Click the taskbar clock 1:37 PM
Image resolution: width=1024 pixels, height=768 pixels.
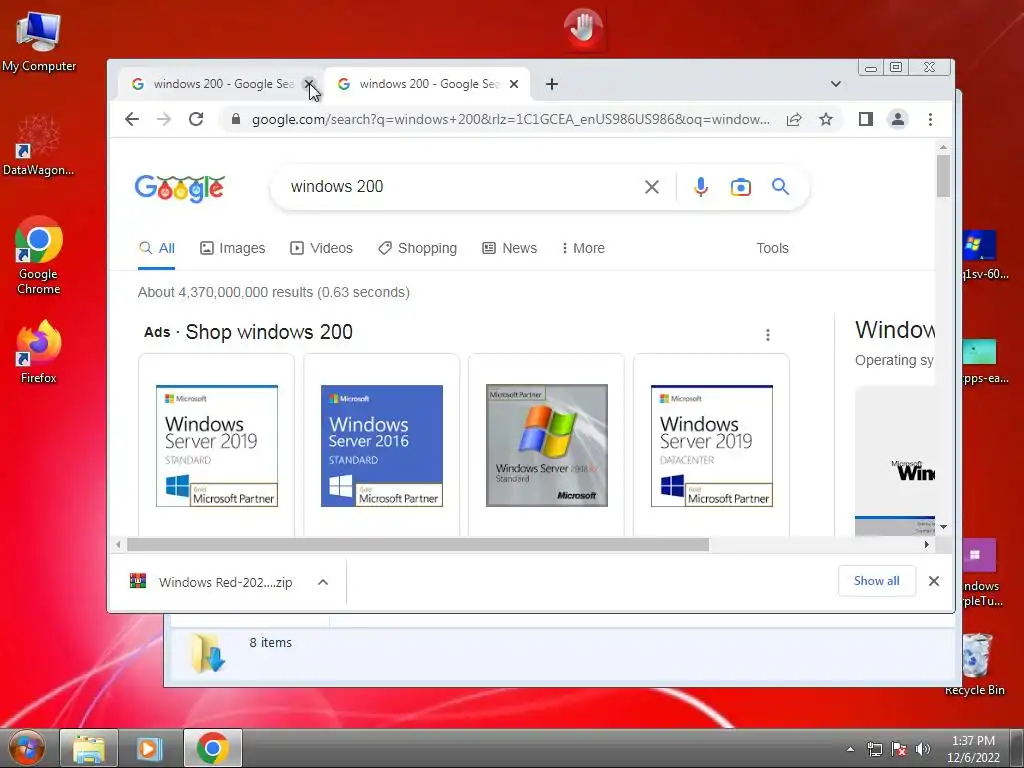click(973, 748)
